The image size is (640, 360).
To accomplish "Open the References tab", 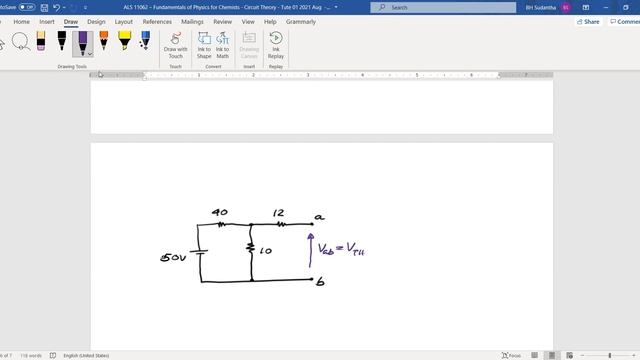I will coord(157,22).
